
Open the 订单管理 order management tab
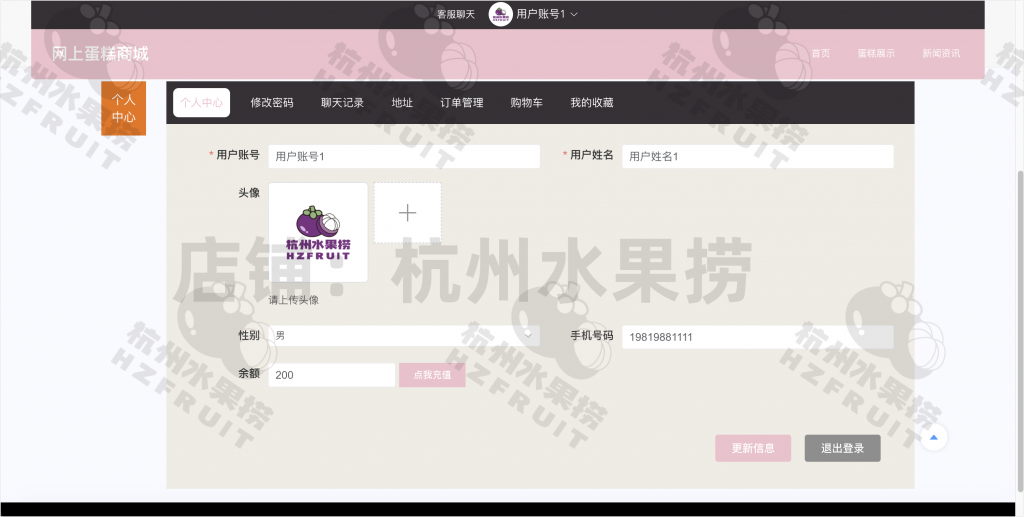point(462,102)
